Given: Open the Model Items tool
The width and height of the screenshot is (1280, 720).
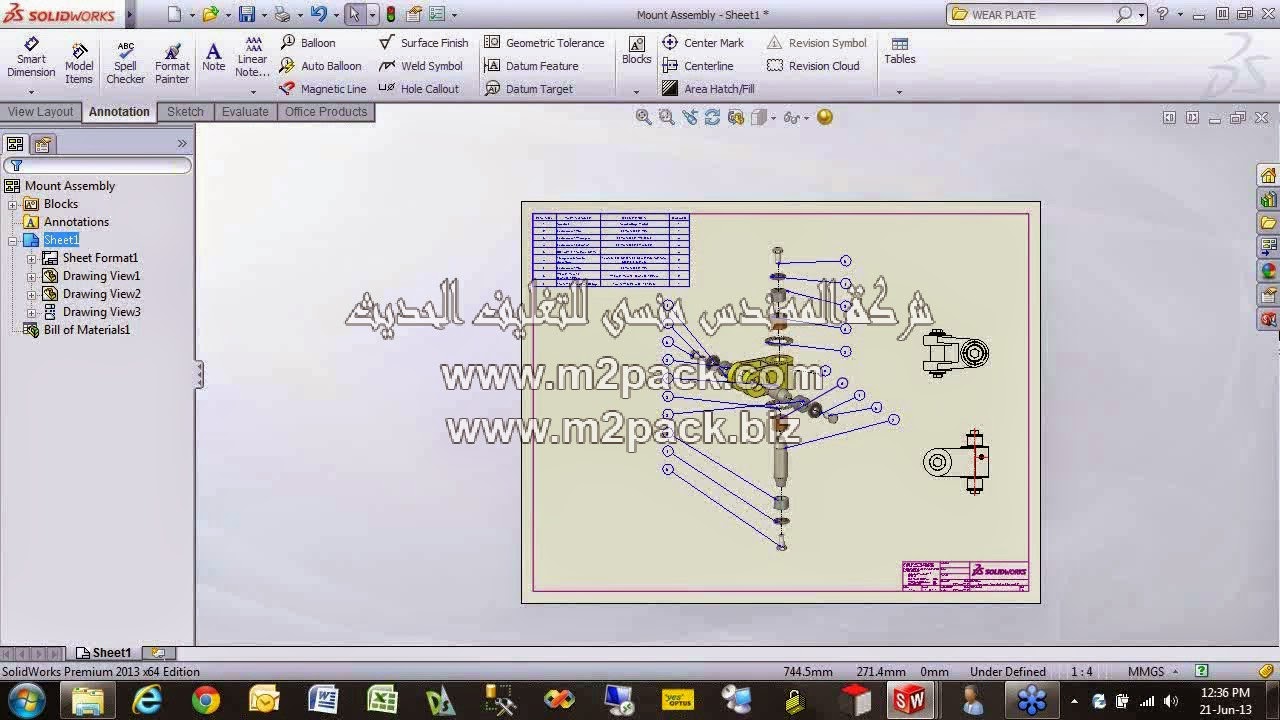Looking at the screenshot, I should (x=79, y=64).
